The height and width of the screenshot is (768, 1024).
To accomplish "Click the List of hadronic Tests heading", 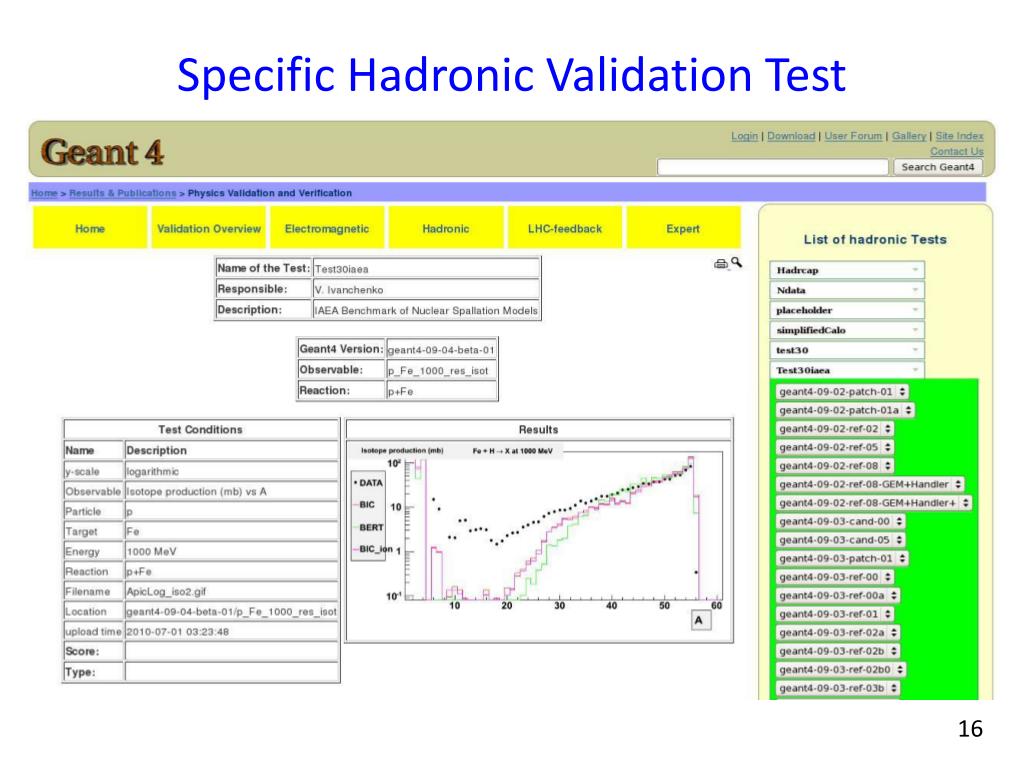I will [875, 240].
